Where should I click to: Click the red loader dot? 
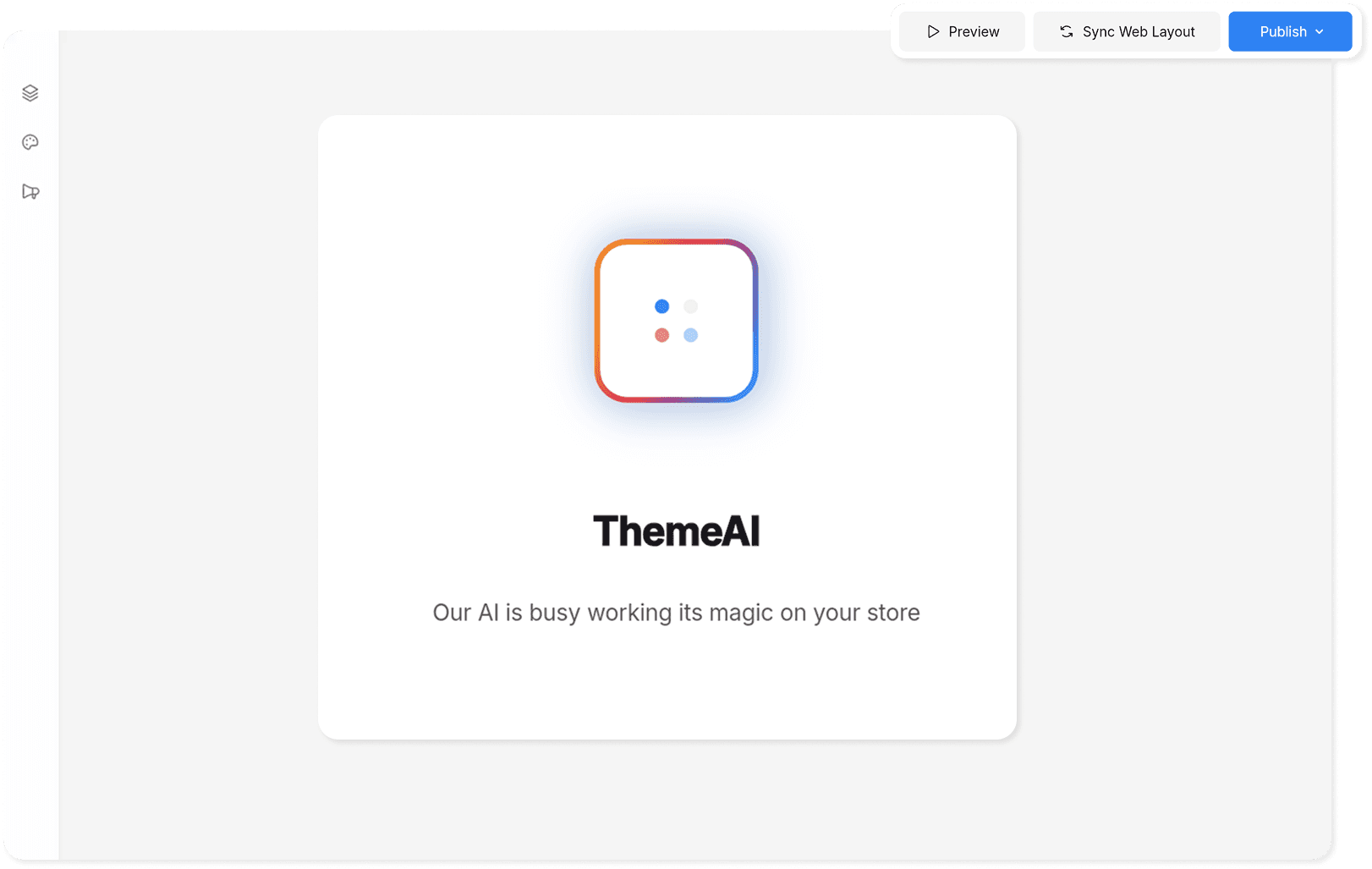[x=662, y=335]
